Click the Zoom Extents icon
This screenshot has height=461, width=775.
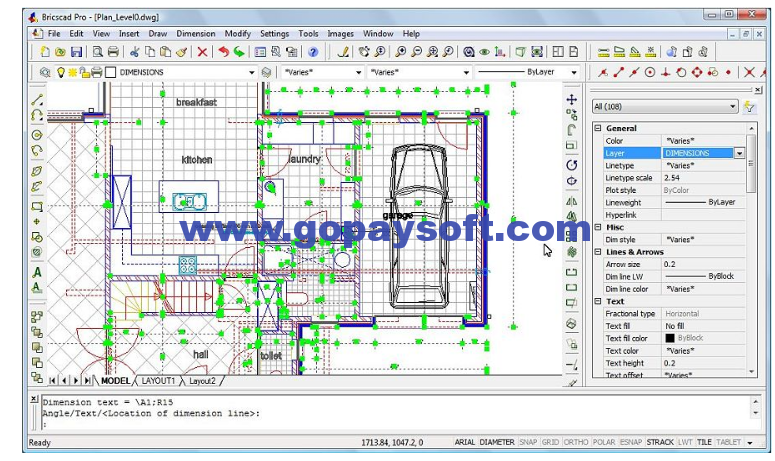(x=432, y=52)
